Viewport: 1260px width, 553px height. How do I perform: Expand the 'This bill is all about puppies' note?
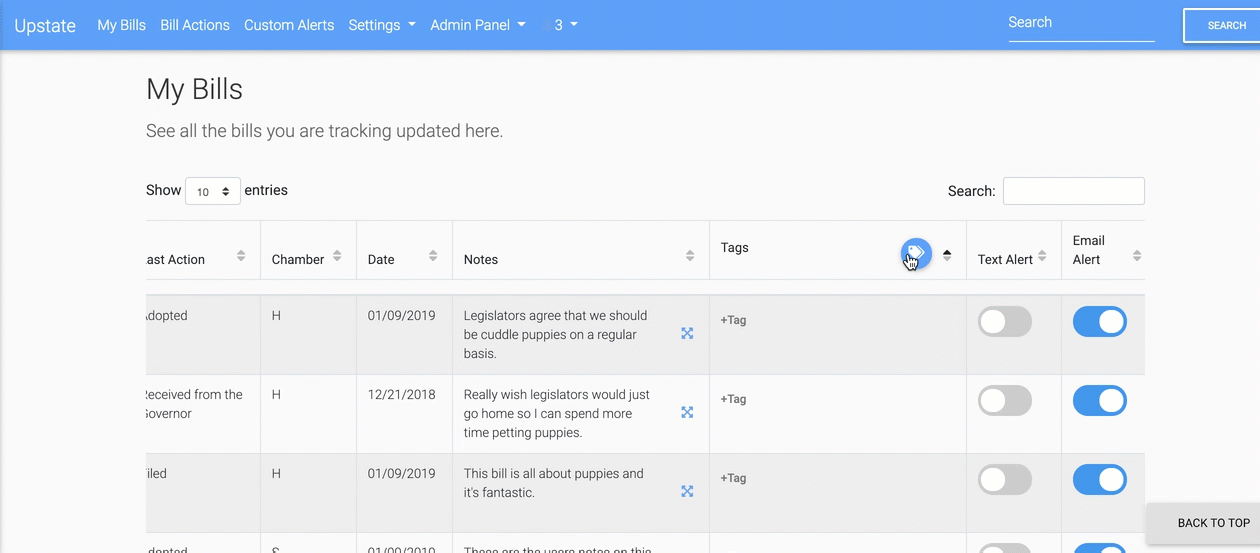687,491
